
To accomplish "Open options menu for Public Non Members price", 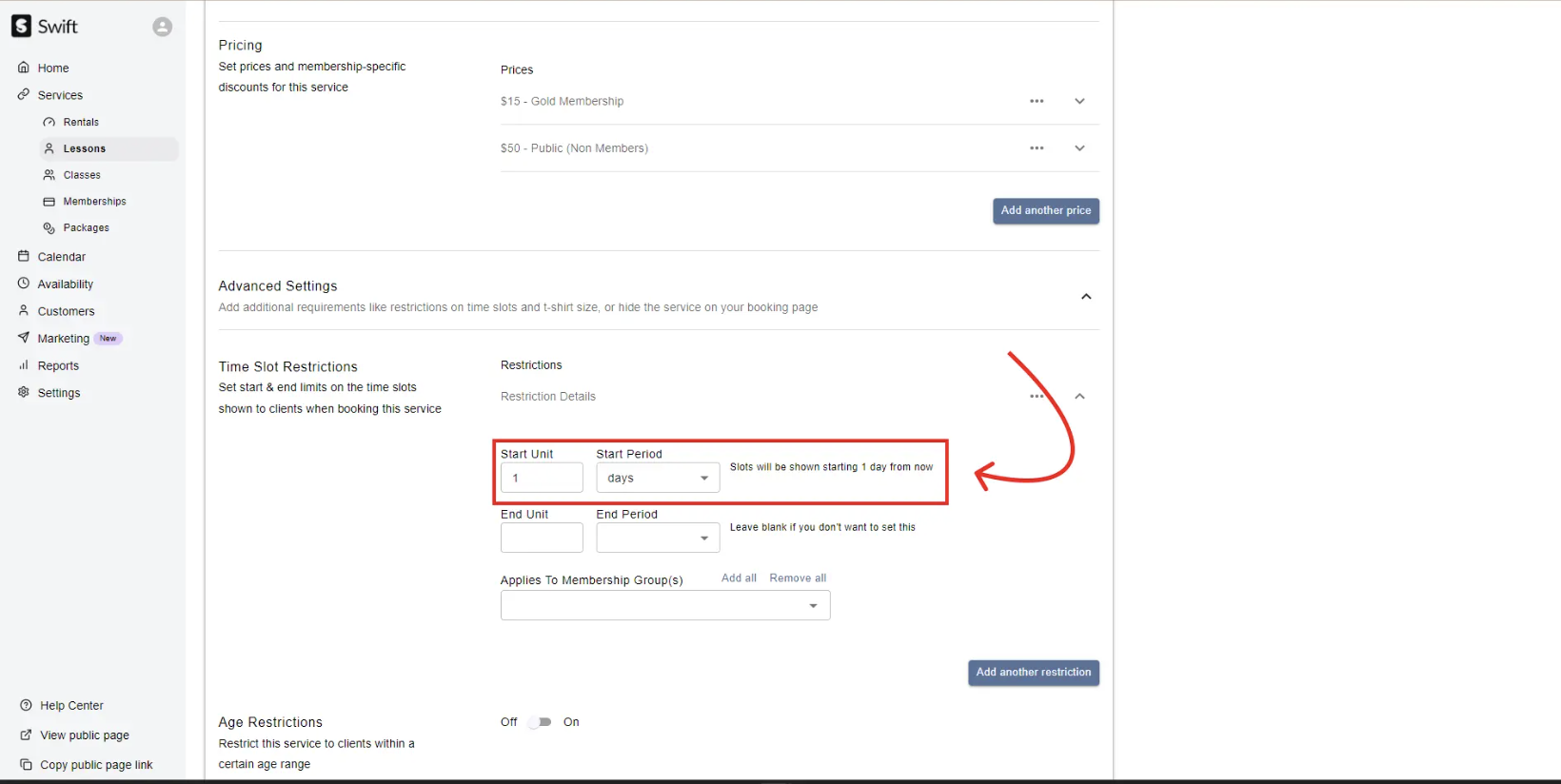I will coord(1037,148).
